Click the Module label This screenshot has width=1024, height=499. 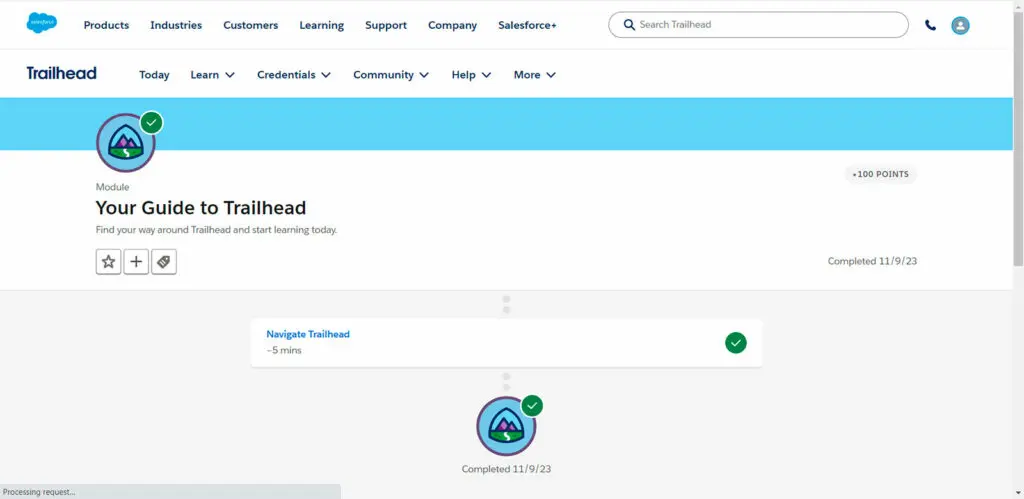[112, 187]
